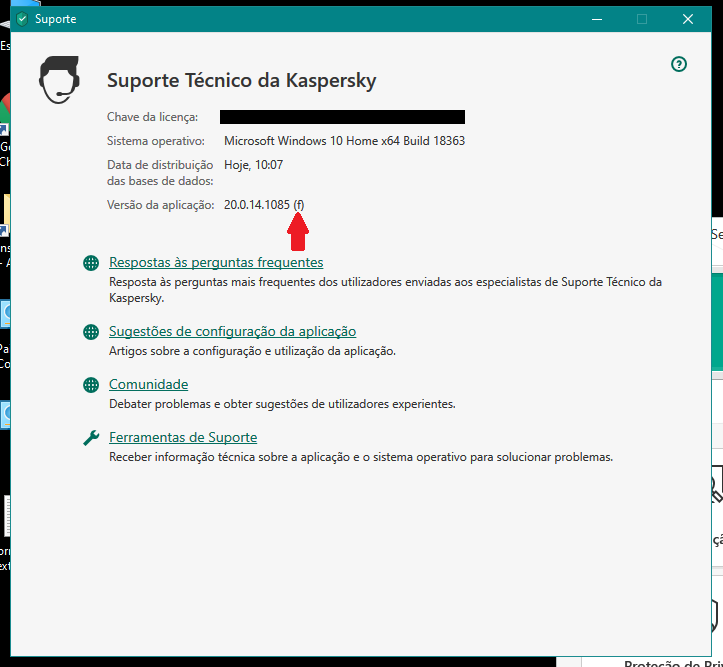The height and width of the screenshot is (667, 723).
Task: Click the Microsoft Windows 10 Home x64 text
Action: pyautogui.click(x=344, y=141)
